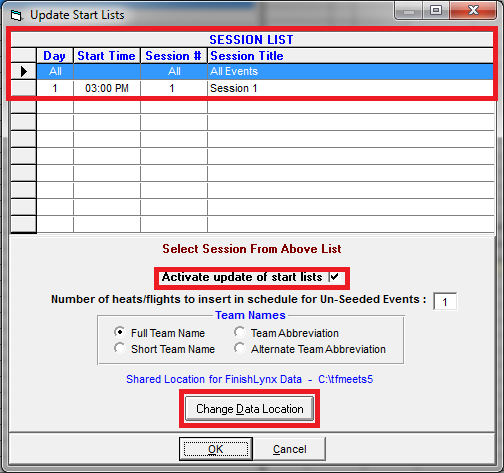Confirm with the OK button

[216, 449]
